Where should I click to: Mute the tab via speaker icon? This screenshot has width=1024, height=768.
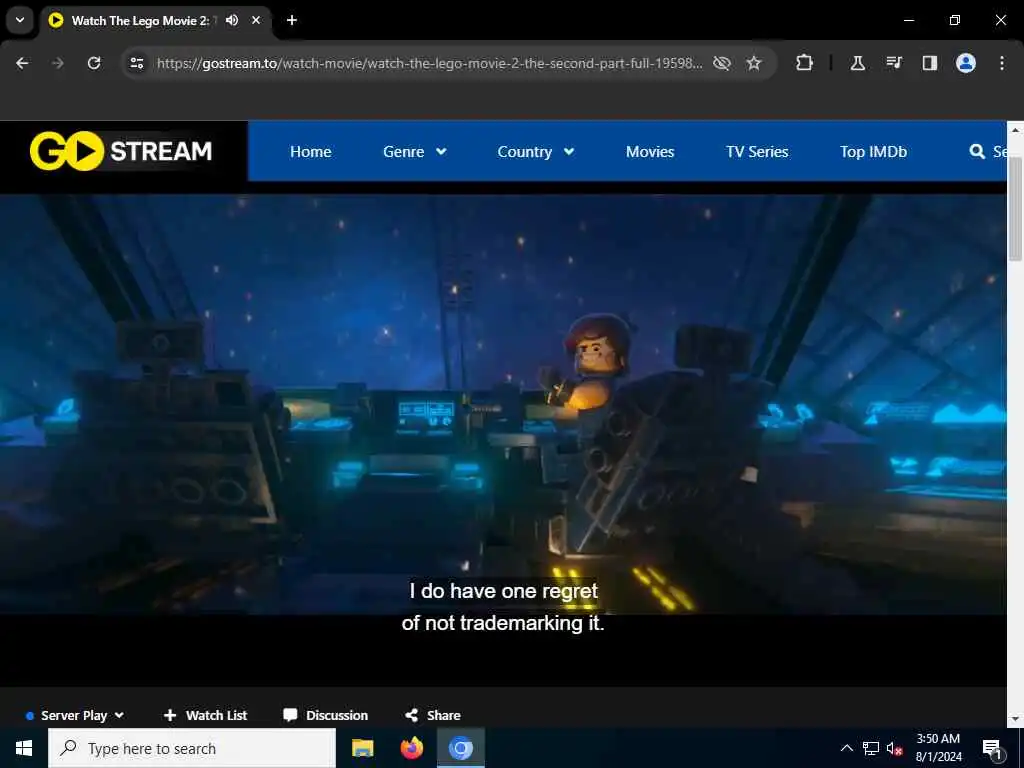point(232,20)
